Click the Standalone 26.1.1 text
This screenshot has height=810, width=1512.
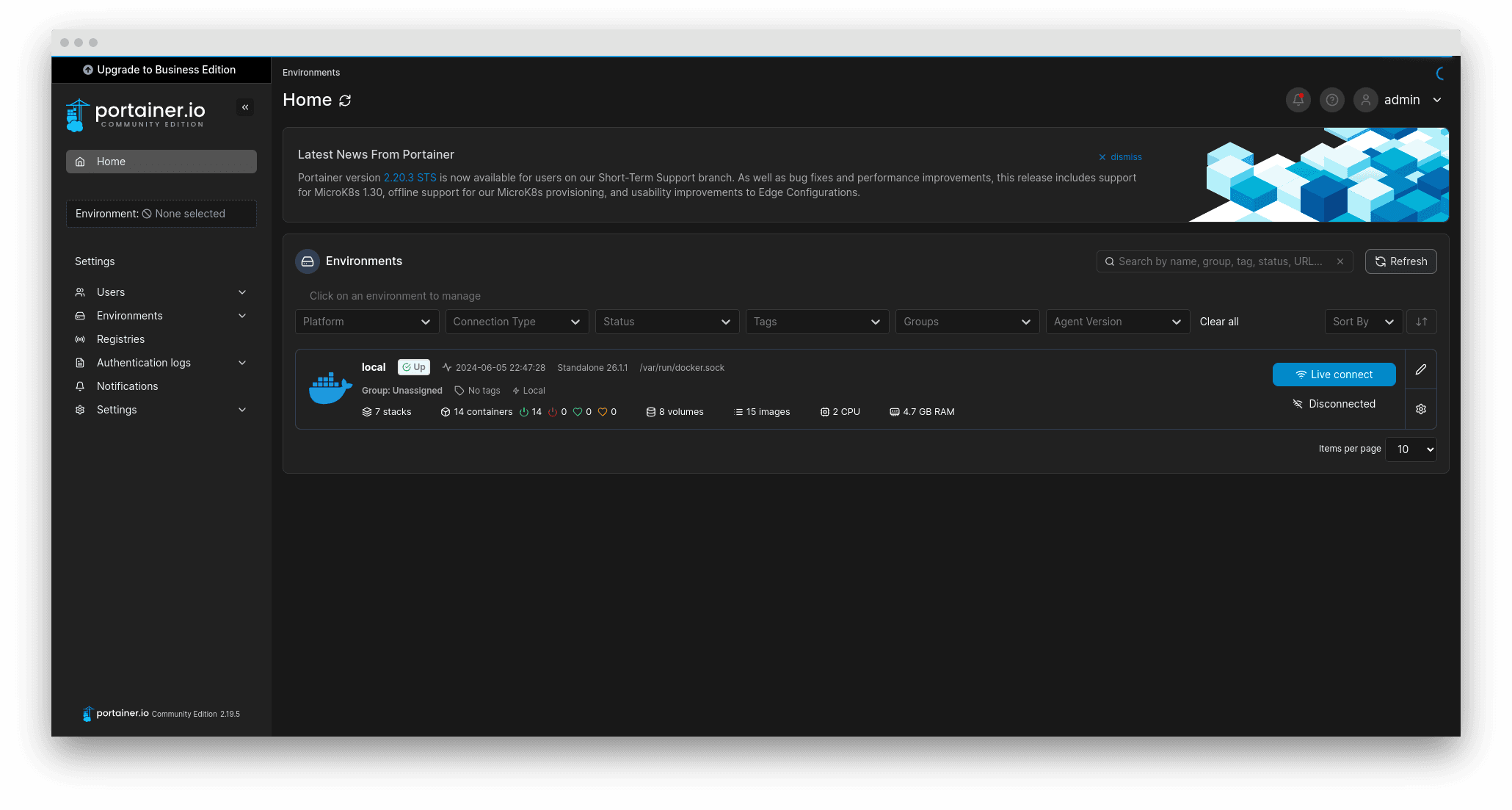tap(592, 368)
